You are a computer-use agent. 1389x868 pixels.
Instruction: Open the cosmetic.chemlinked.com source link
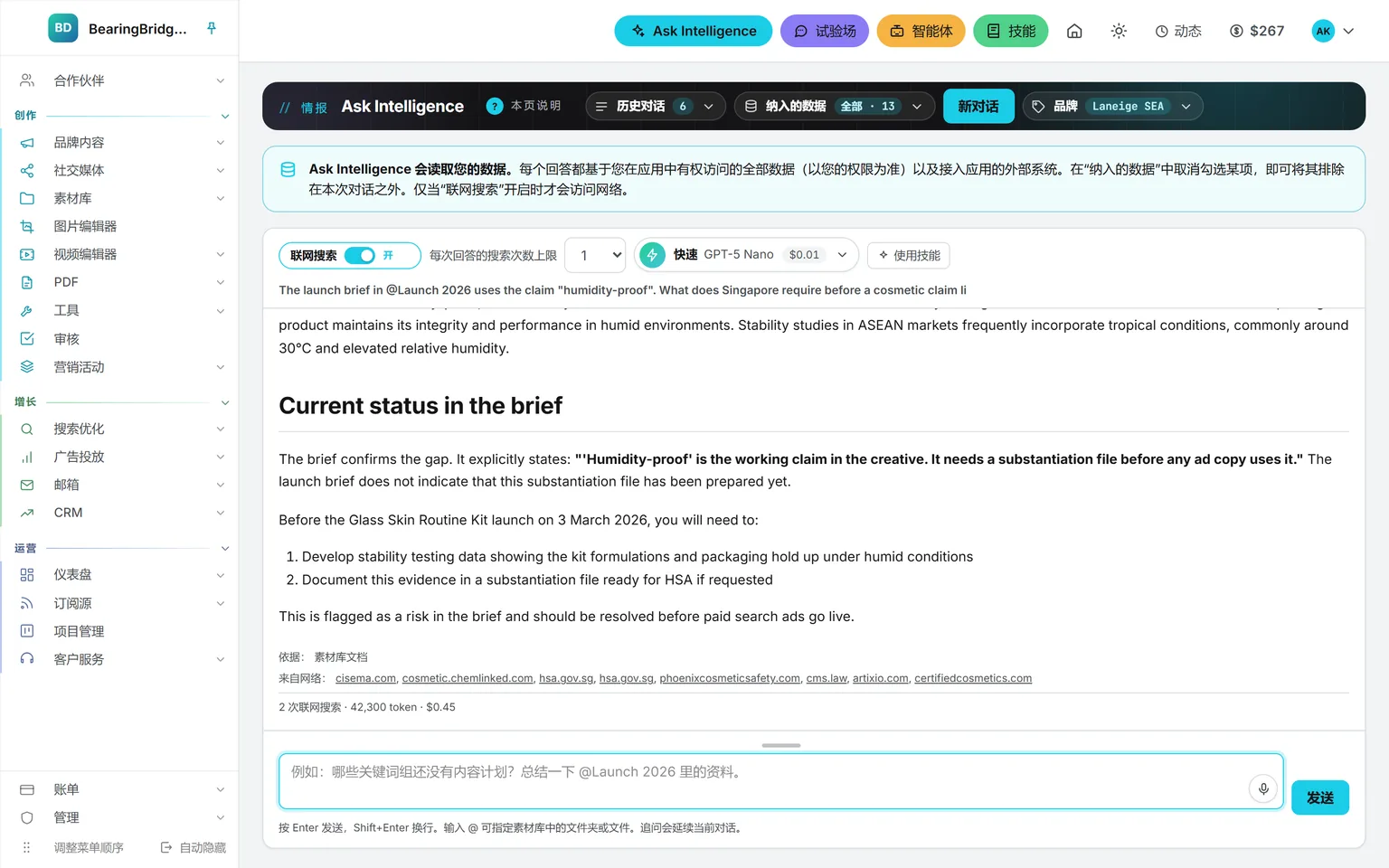pyautogui.click(x=468, y=678)
